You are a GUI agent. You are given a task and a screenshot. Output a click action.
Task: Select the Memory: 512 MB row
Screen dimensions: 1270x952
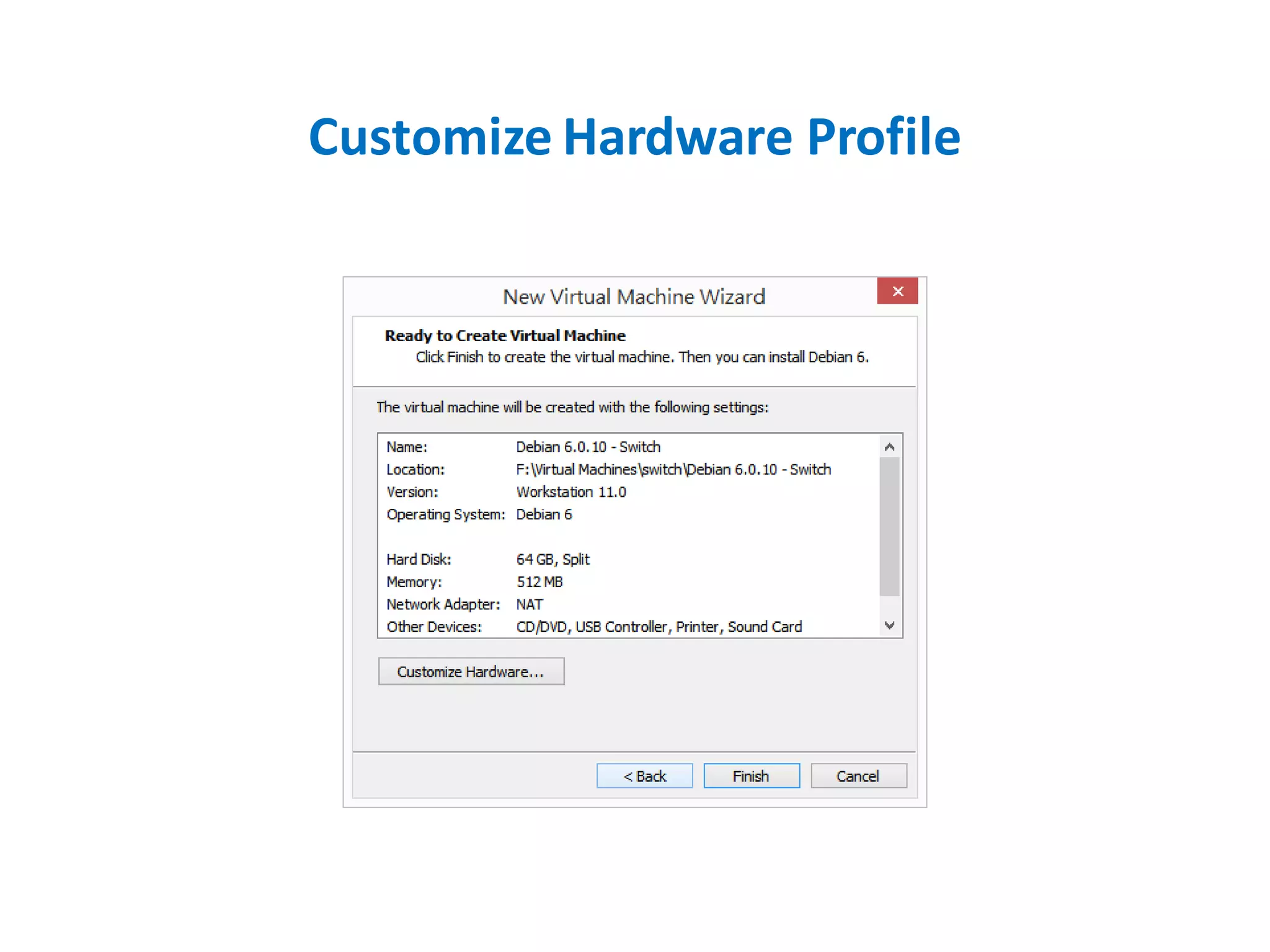click(539, 582)
